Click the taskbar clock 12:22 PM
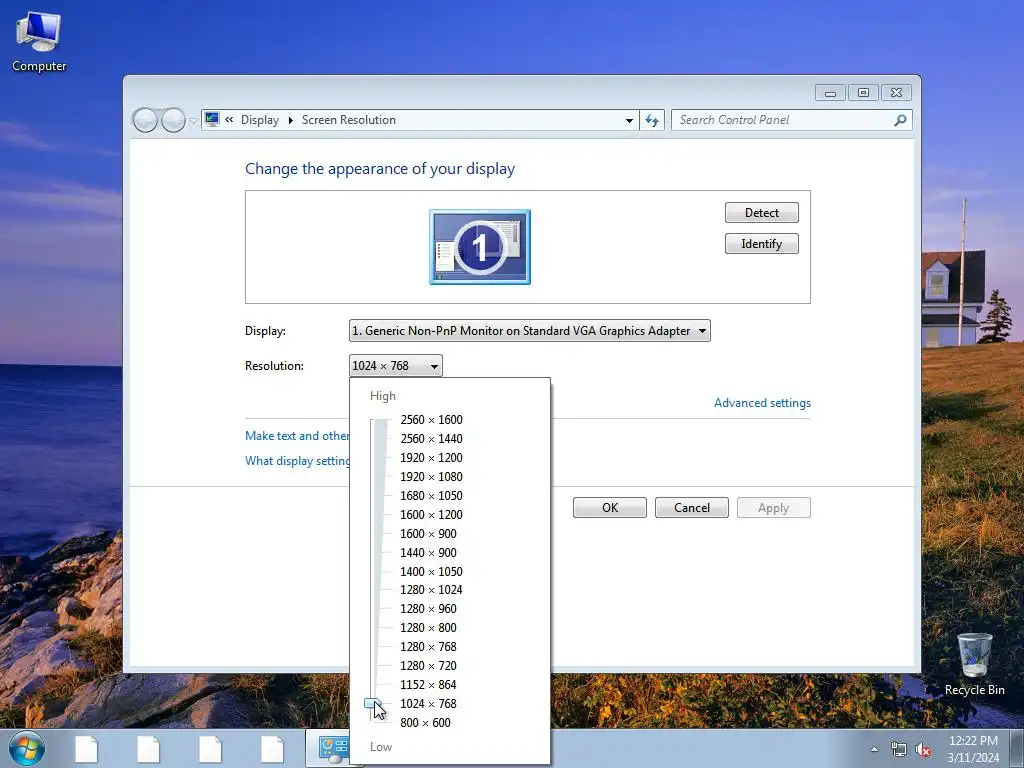Screen dimensions: 1024x768 (973, 749)
